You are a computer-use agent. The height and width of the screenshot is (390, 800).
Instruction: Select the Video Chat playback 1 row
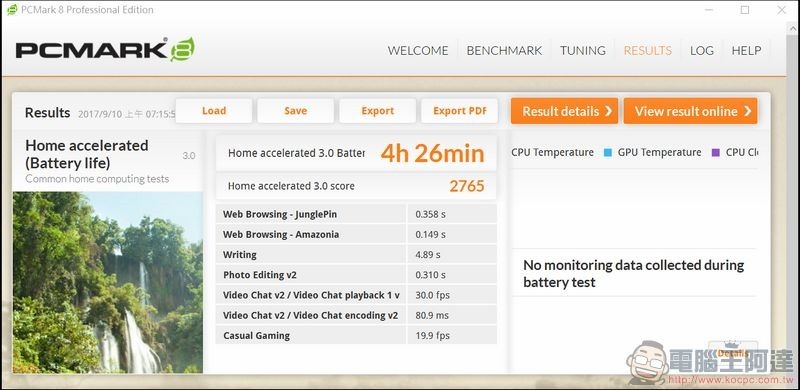click(356, 295)
